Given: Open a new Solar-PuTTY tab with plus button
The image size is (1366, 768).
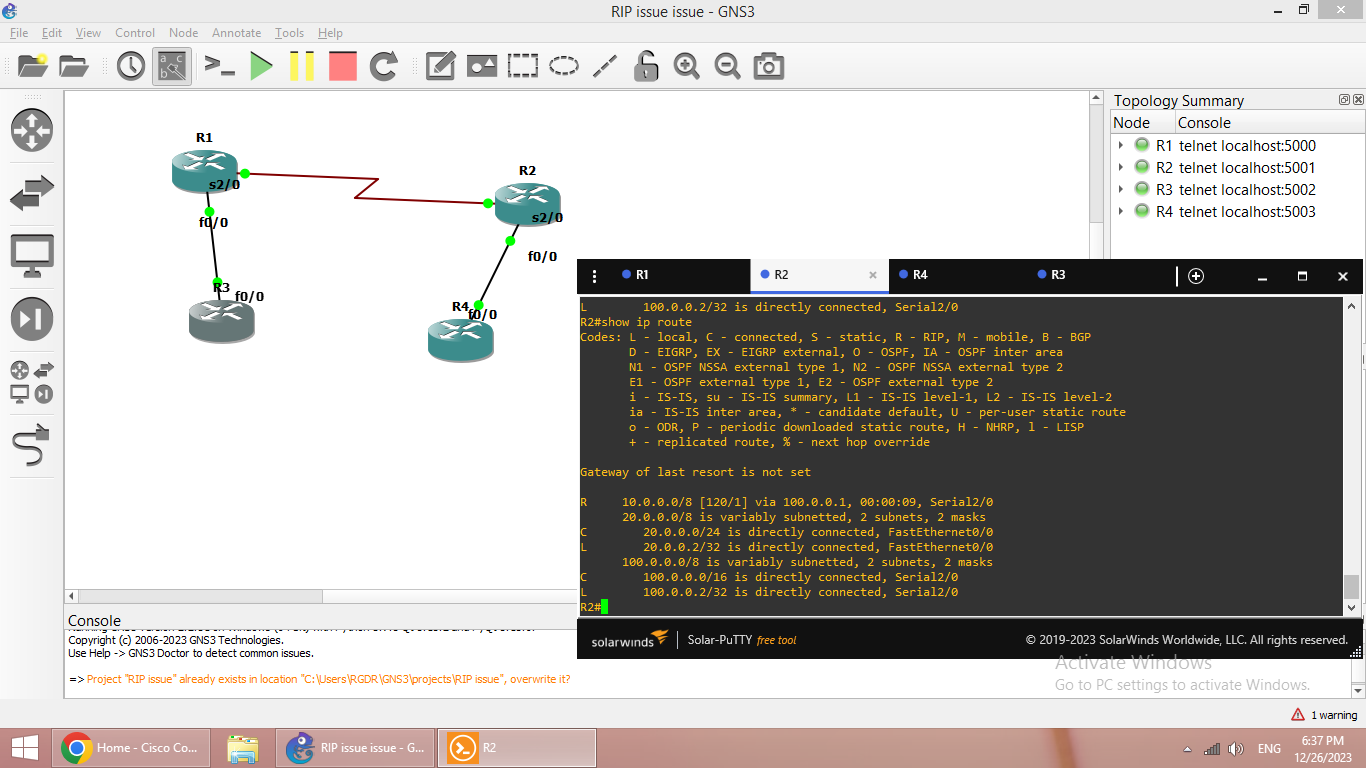Looking at the screenshot, I should (x=1195, y=276).
